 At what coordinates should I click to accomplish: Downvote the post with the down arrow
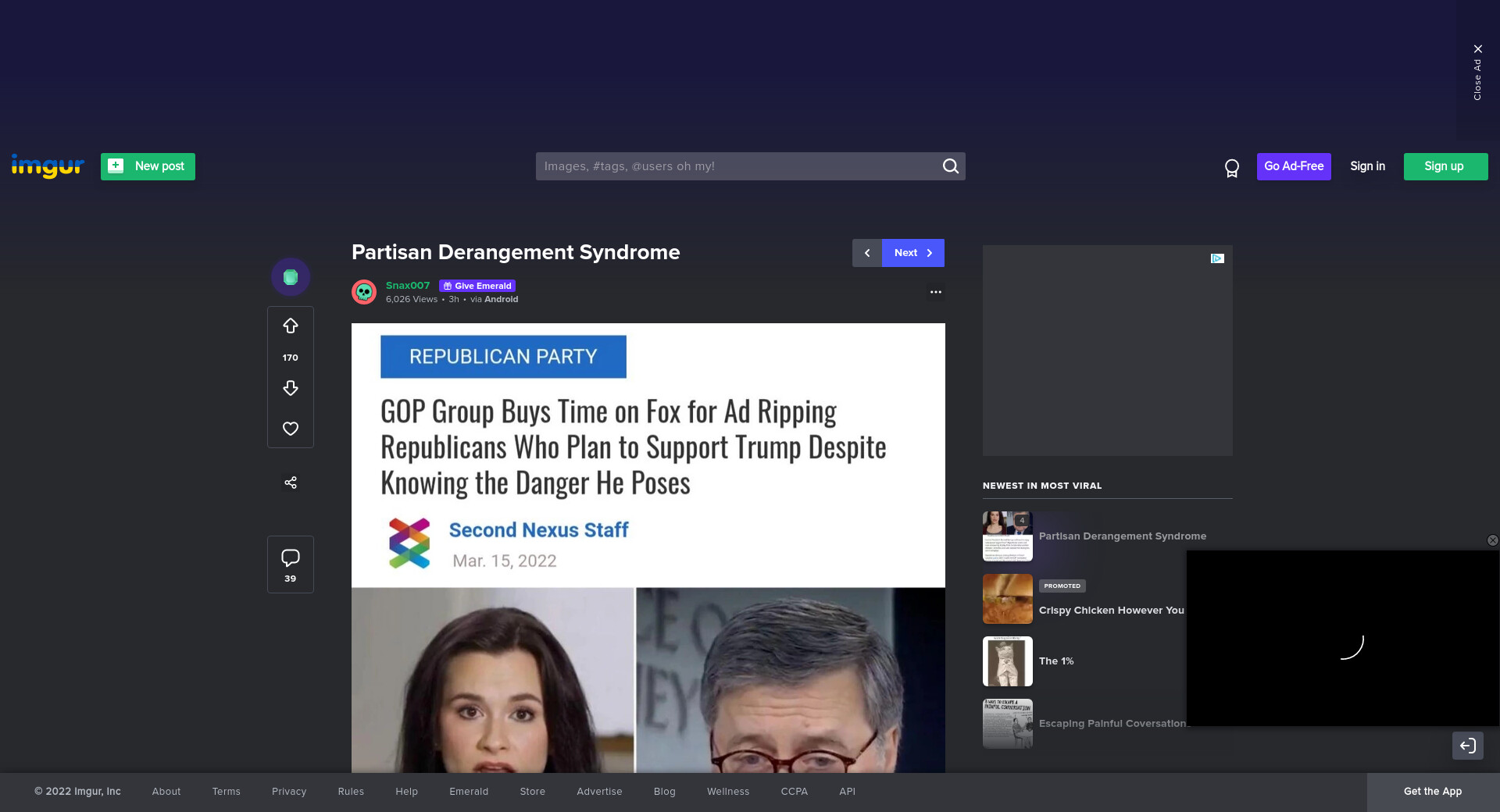coord(291,388)
